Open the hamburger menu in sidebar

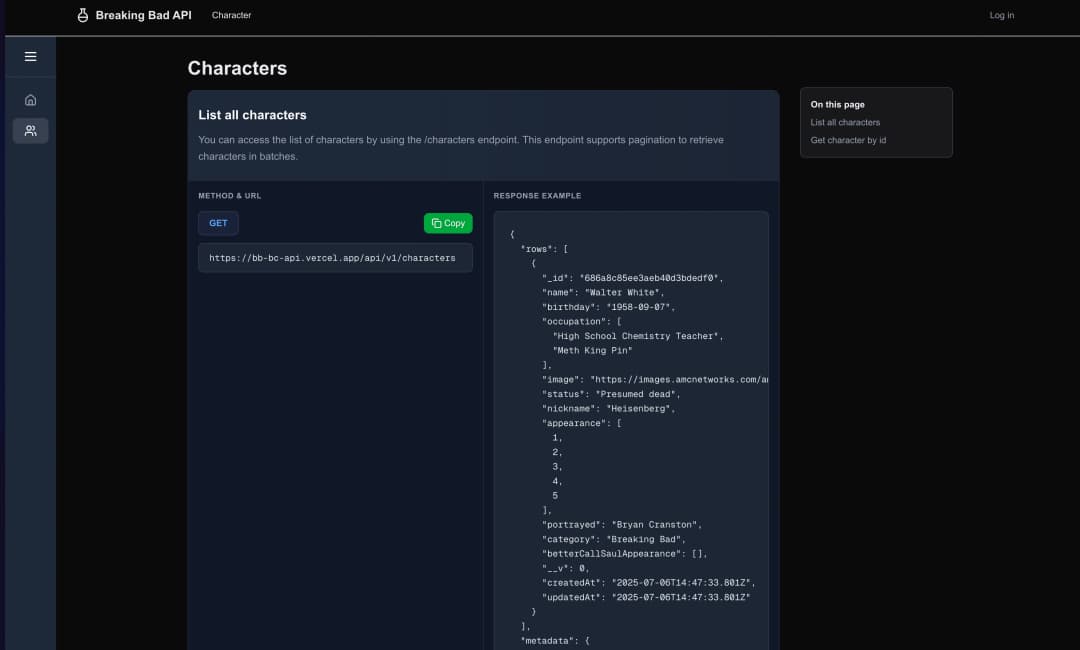(x=30, y=56)
